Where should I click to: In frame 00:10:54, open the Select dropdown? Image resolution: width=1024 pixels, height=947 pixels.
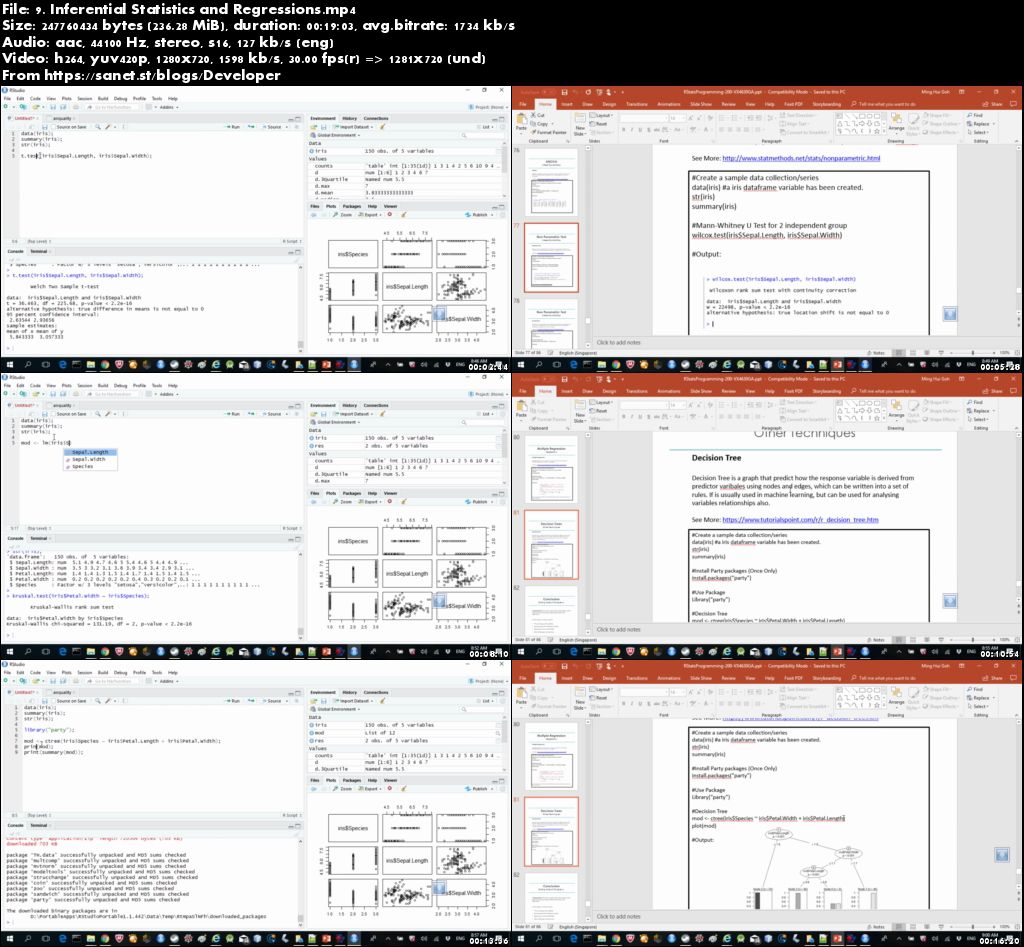(978, 419)
